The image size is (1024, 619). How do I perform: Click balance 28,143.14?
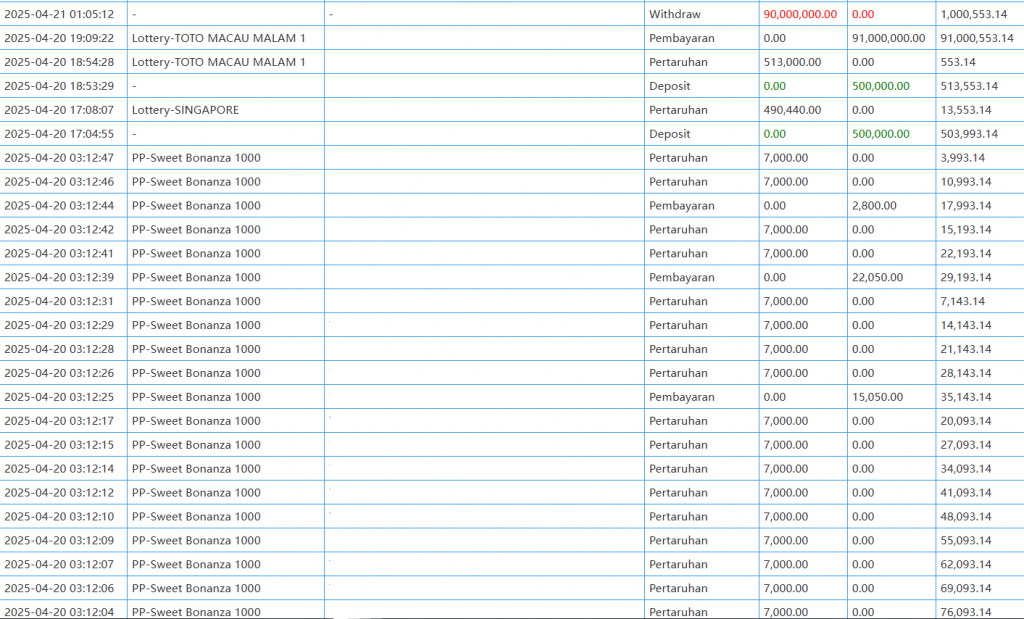click(966, 373)
